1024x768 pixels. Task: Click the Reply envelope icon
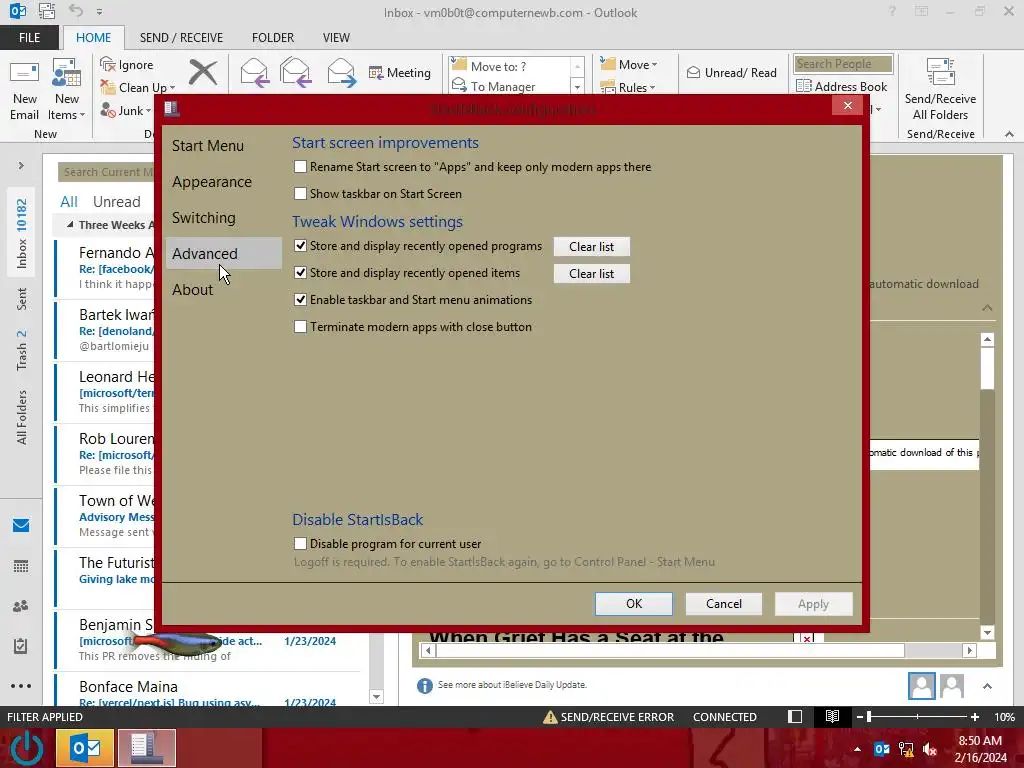(254, 72)
